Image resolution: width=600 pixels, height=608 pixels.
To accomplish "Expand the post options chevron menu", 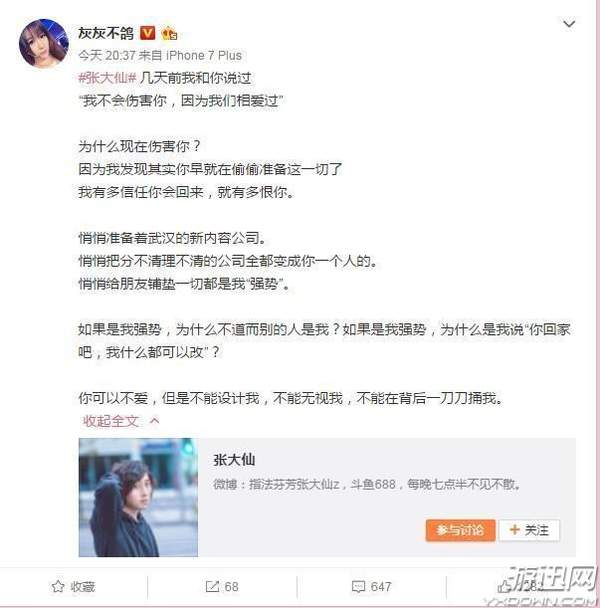I will [569, 24].
